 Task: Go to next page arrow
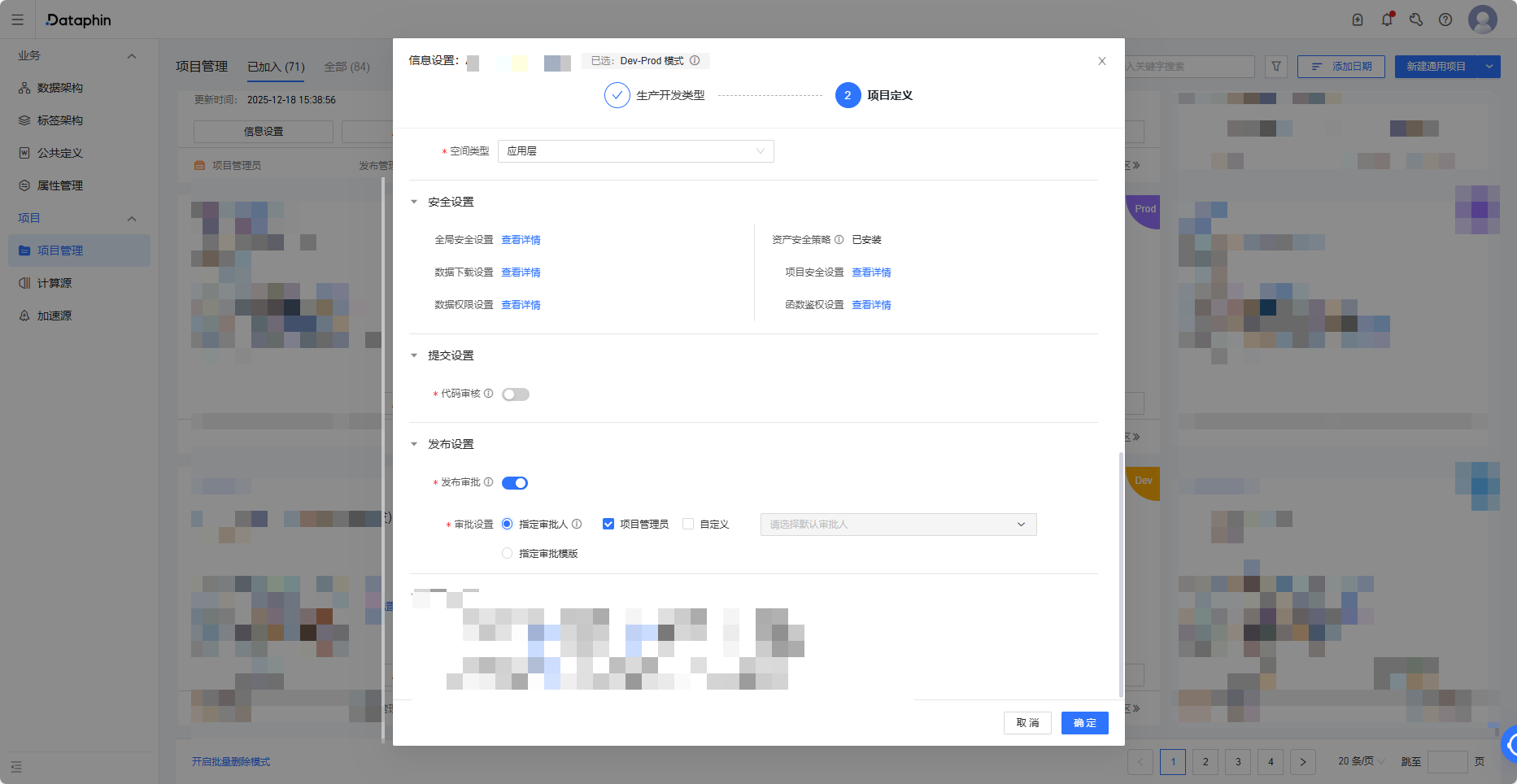tap(1303, 762)
